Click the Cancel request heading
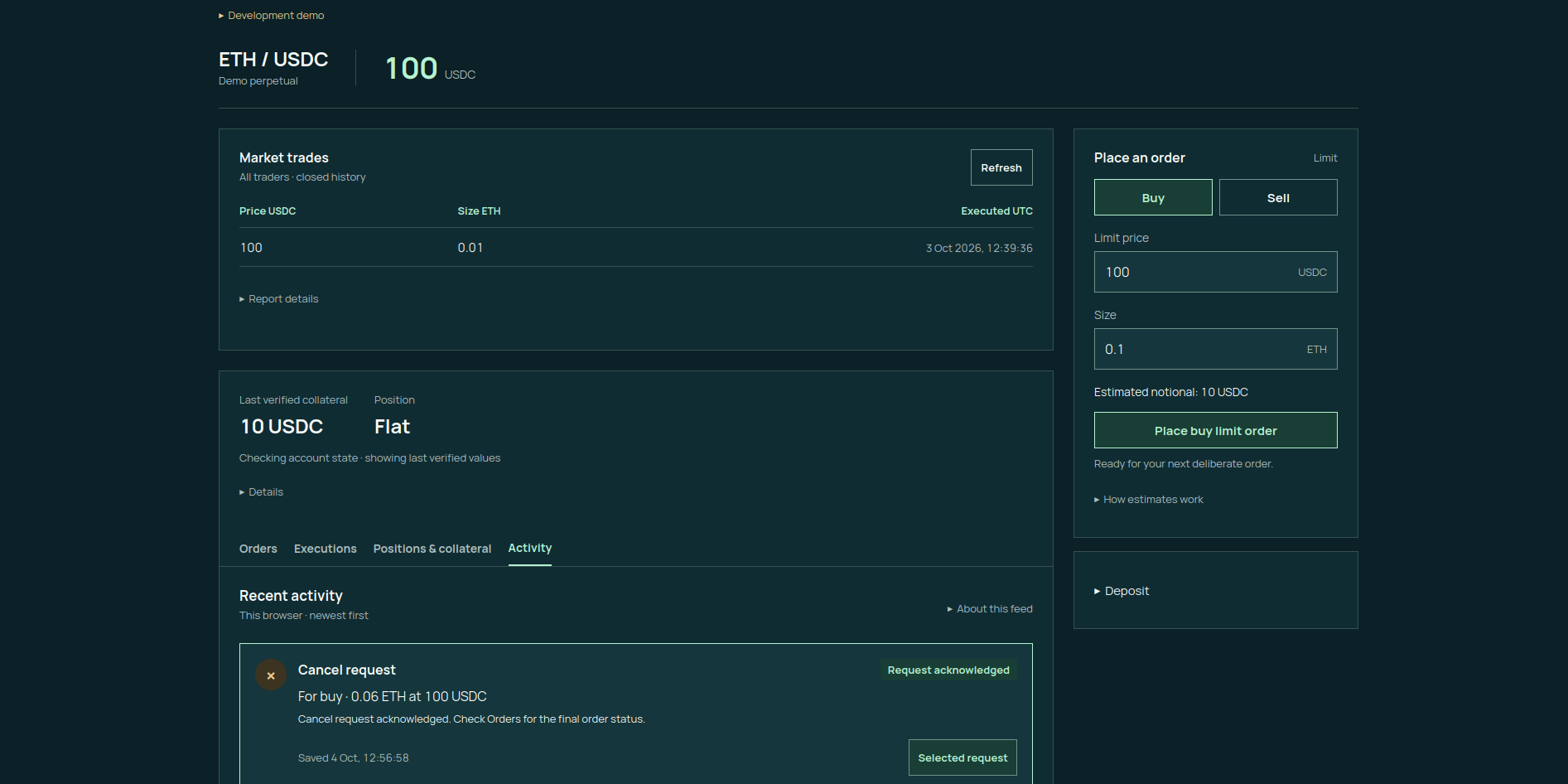Viewport: 1568px width, 784px height. click(x=347, y=670)
